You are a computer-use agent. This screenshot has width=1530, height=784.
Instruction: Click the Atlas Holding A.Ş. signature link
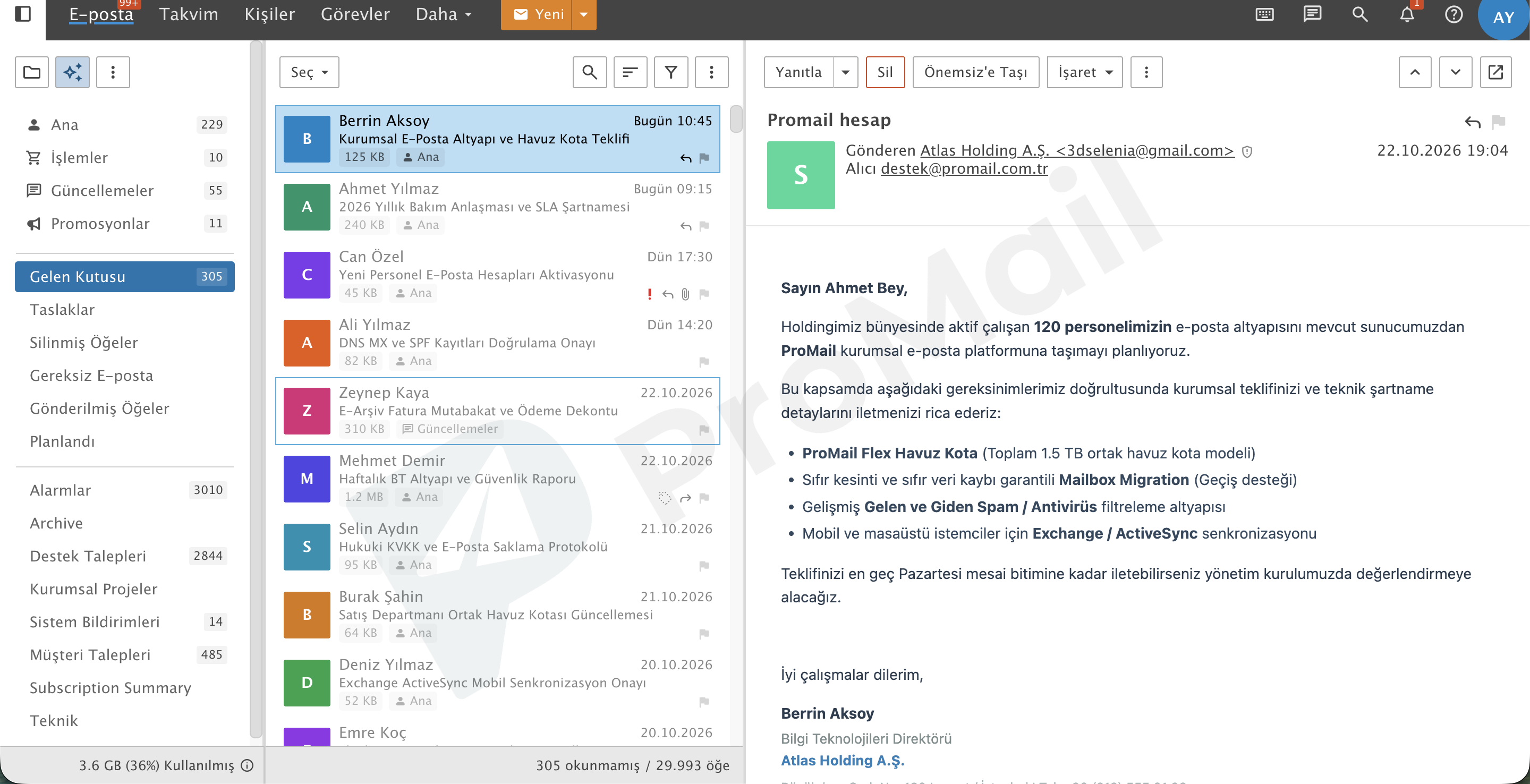(x=842, y=760)
